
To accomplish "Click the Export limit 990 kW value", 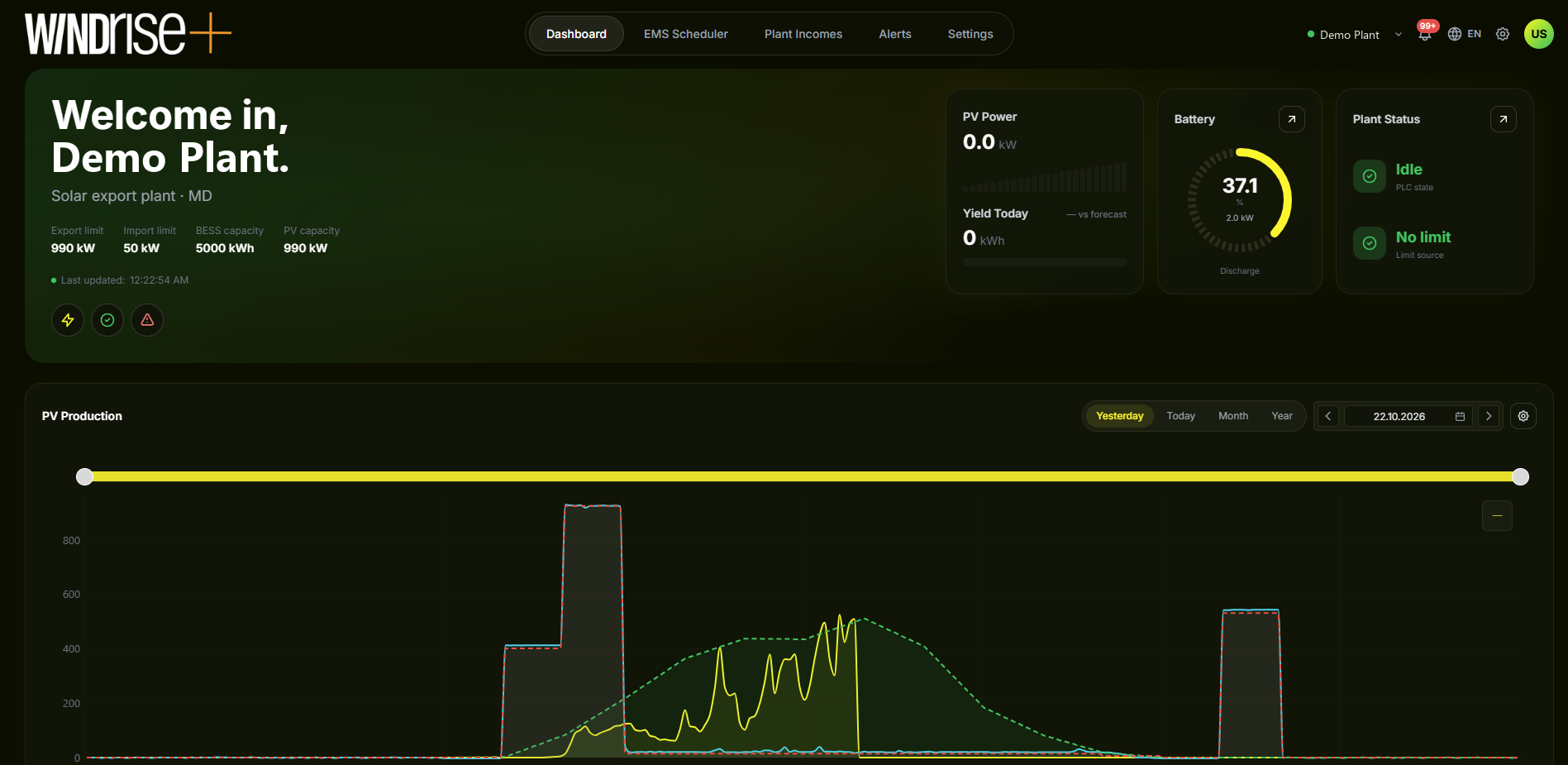I will [74, 248].
